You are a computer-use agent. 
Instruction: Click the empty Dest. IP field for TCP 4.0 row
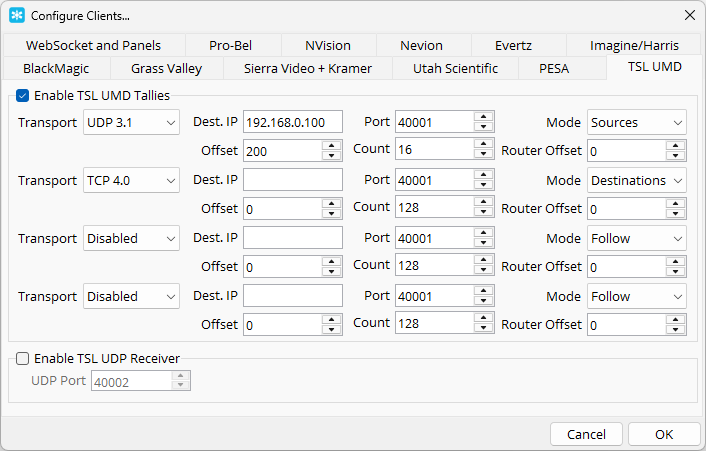pyautogui.click(x=293, y=180)
